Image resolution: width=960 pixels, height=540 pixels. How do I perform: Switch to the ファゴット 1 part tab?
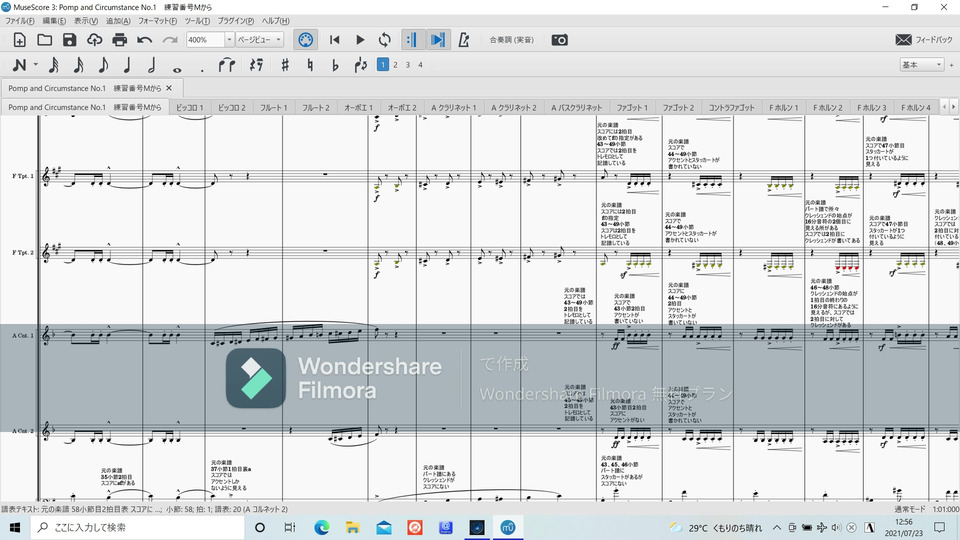pos(632,107)
